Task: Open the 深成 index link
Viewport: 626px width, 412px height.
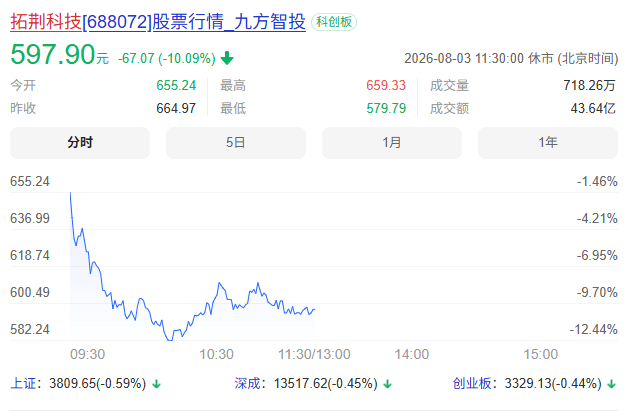Action: [248, 384]
